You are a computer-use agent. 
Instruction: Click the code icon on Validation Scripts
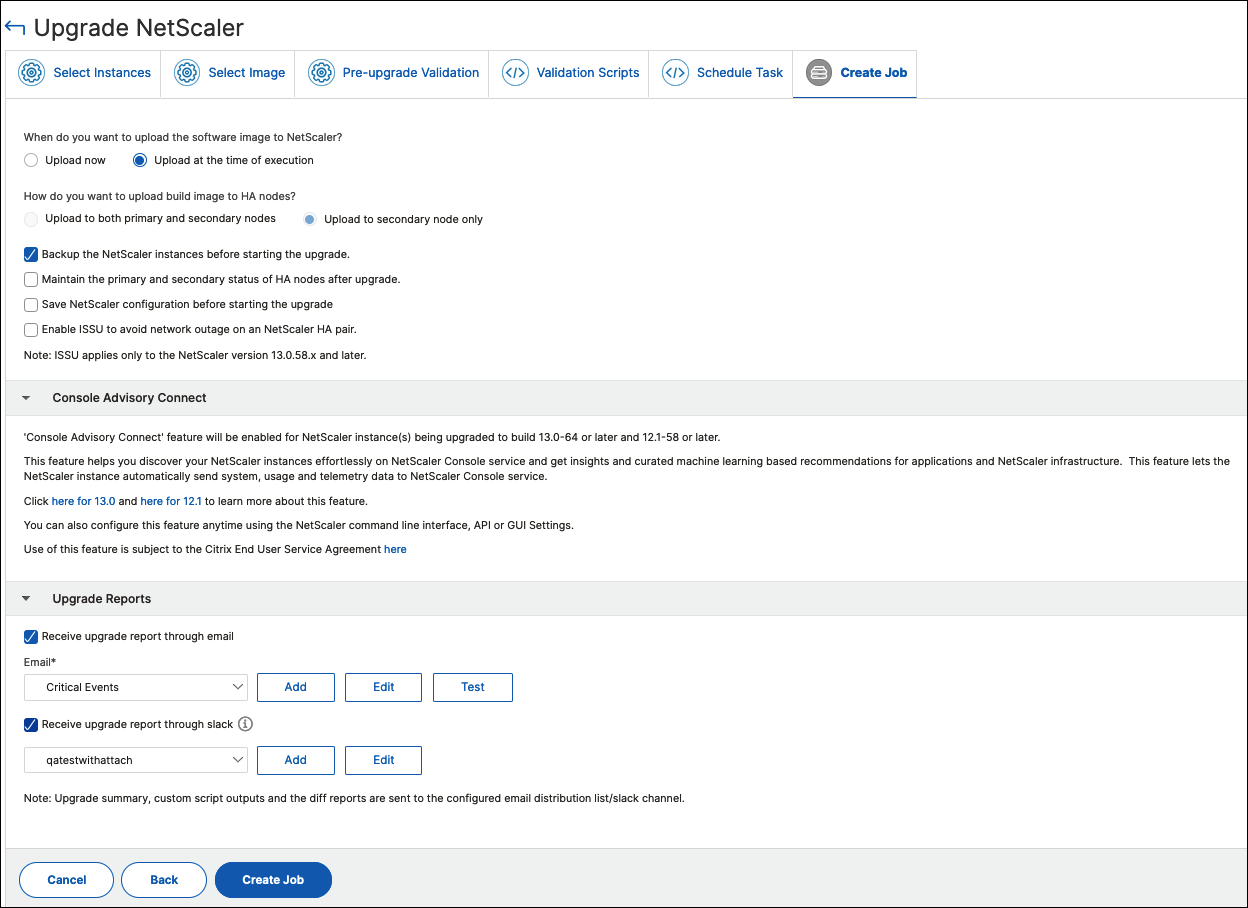515,73
